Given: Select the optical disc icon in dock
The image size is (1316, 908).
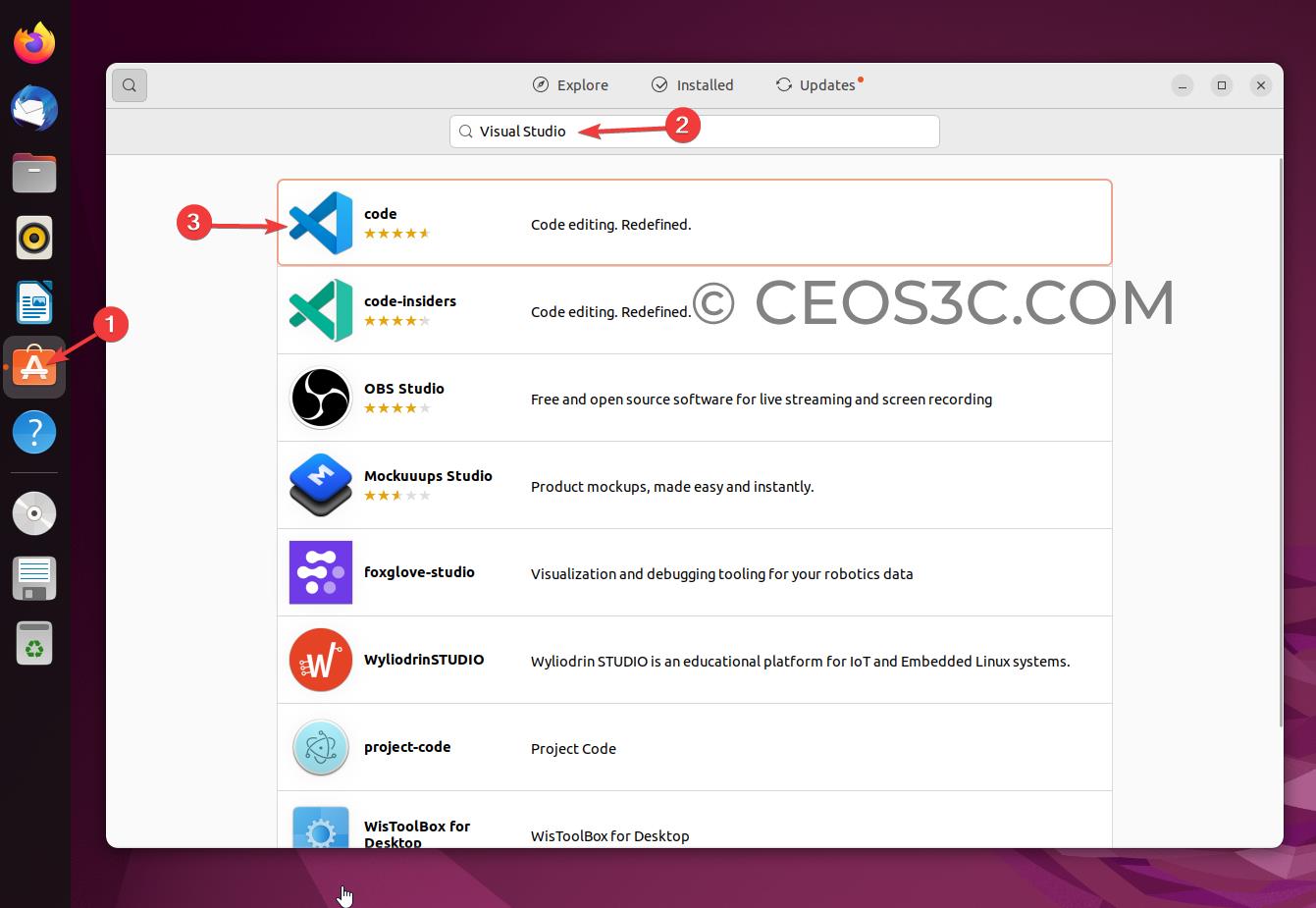Looking at the screenshot, I should 34,513.
